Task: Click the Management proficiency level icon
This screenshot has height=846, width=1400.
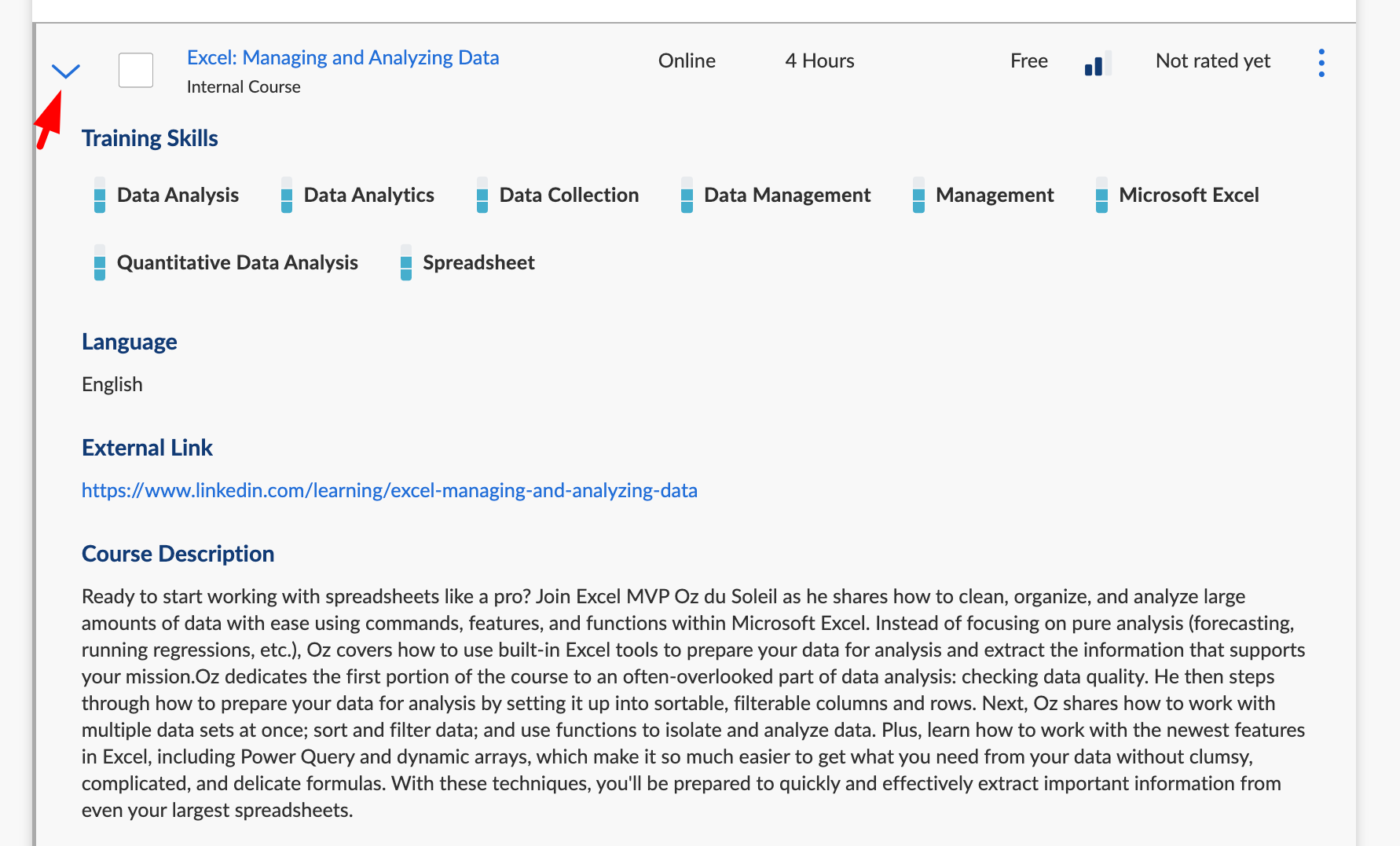Action: click(x=918, y=195)
